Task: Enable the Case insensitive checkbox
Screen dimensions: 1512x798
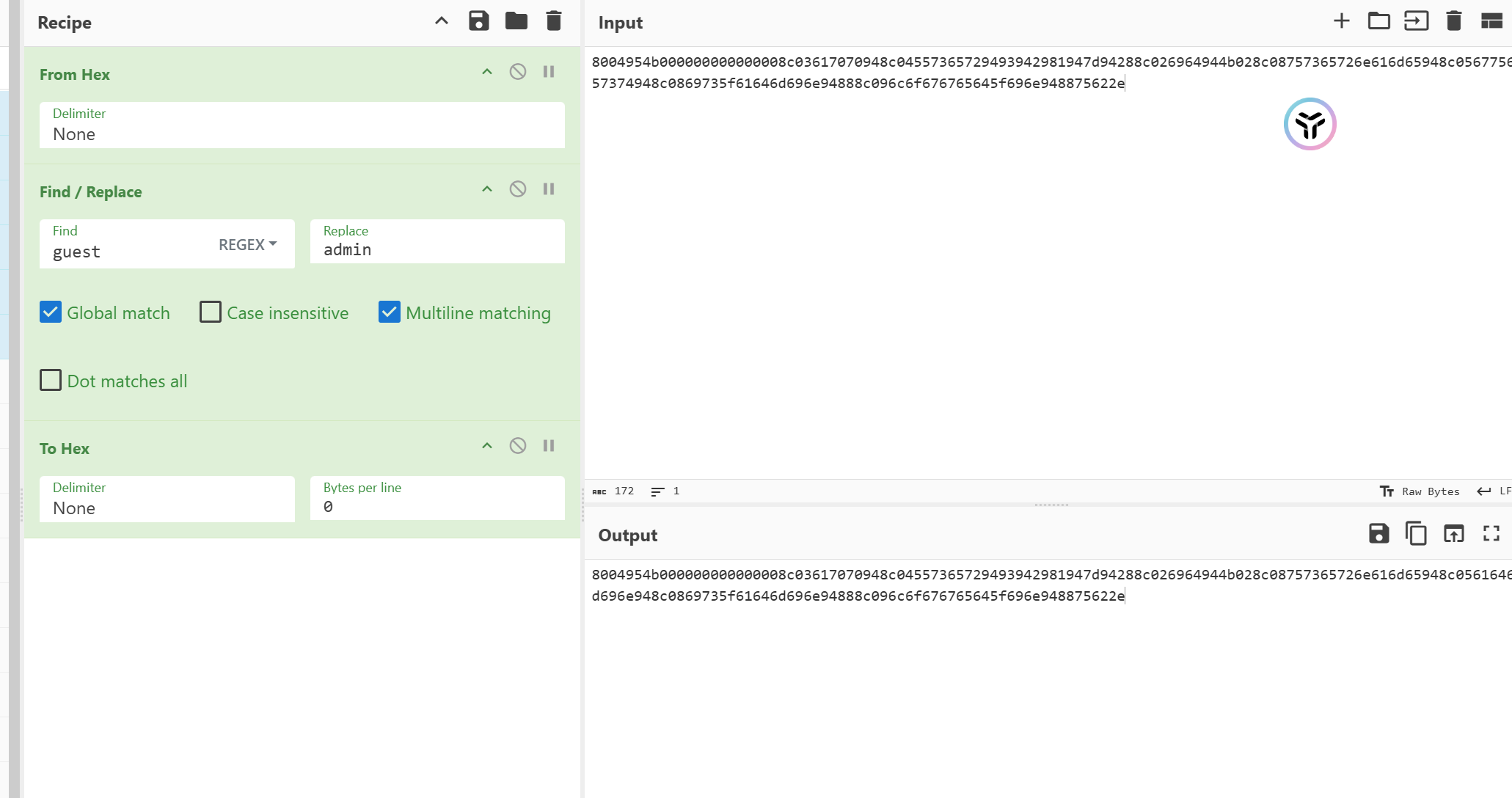Action: pyautogui.click(x=211, y=312)
